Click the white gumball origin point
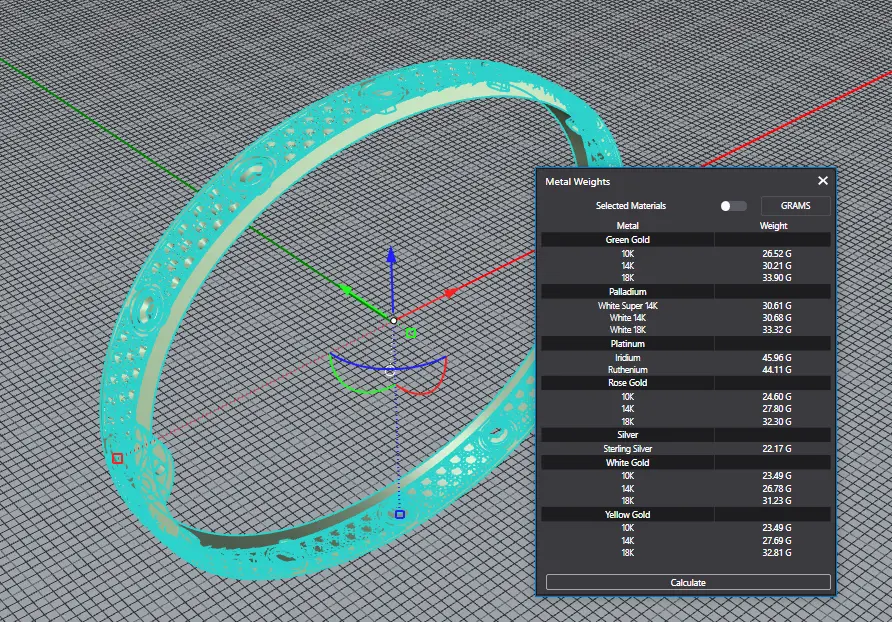The width and height of the screenshot is (892, 622). tap(394, 320)
